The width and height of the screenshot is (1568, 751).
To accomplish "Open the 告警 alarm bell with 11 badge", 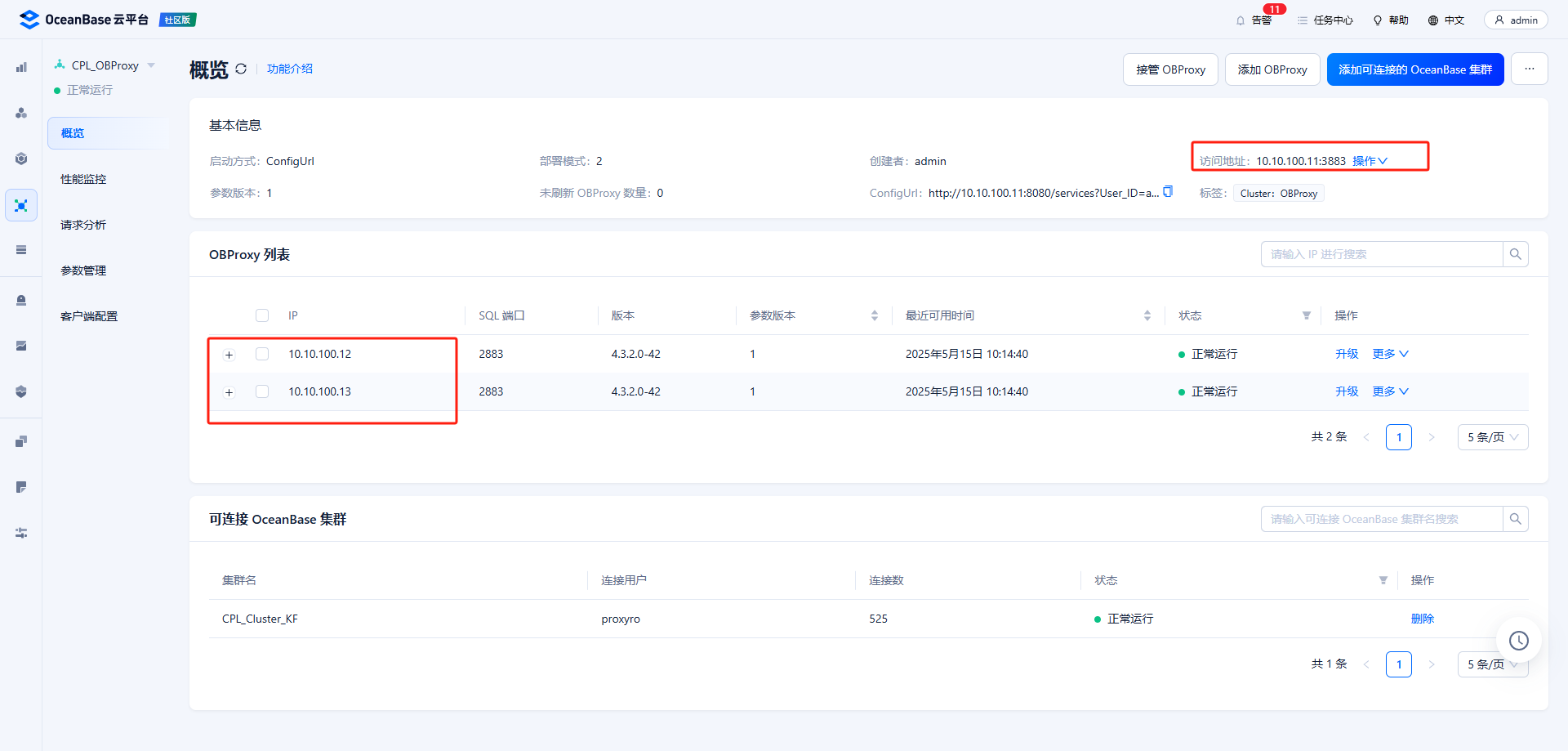I will [1254, 20].
